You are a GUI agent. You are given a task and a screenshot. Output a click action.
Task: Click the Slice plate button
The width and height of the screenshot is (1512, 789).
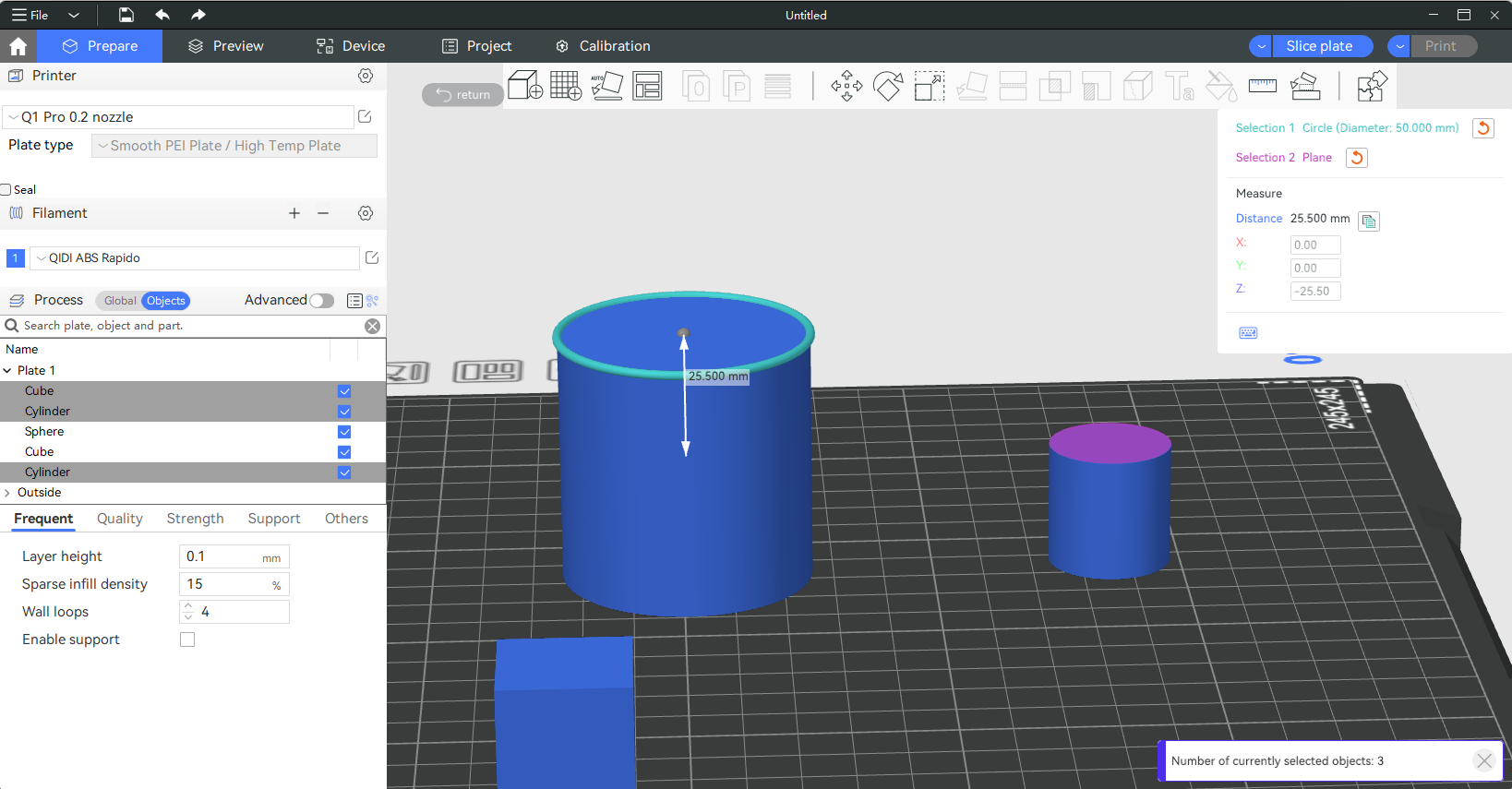(x=1319, y=46)
